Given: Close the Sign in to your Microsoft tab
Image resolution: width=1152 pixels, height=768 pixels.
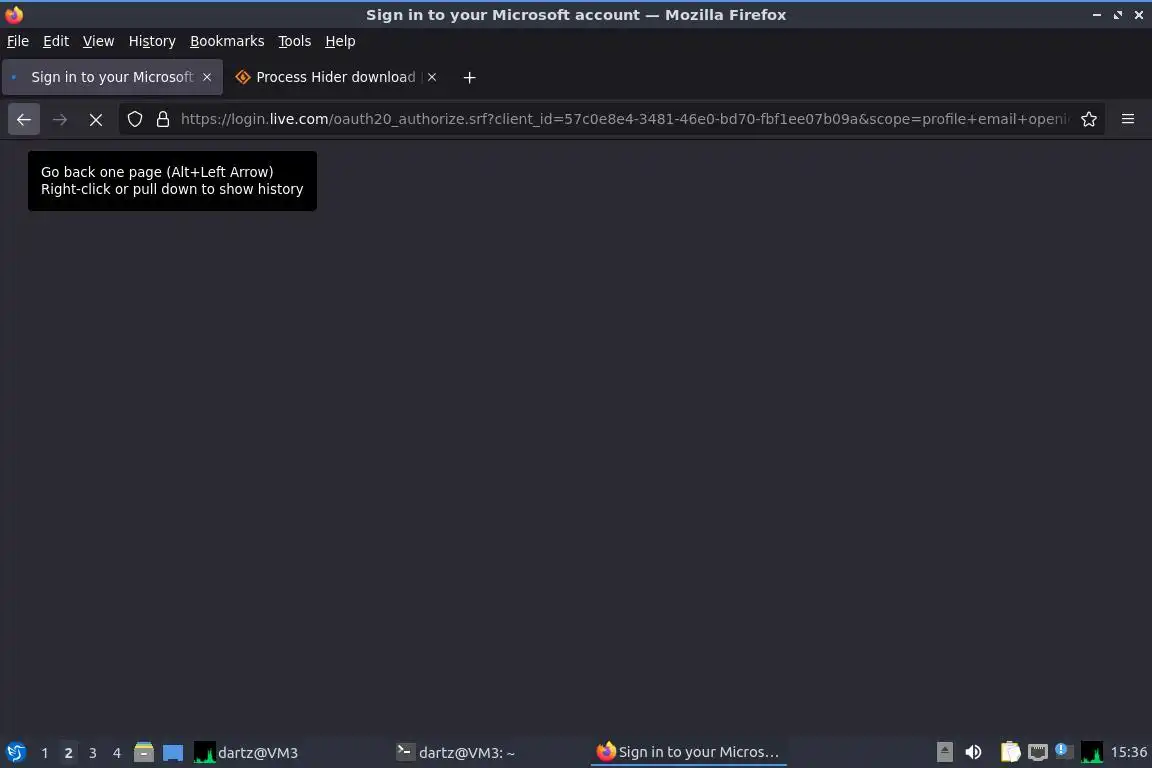Looking at the screenshot, I should pos(207,77).
